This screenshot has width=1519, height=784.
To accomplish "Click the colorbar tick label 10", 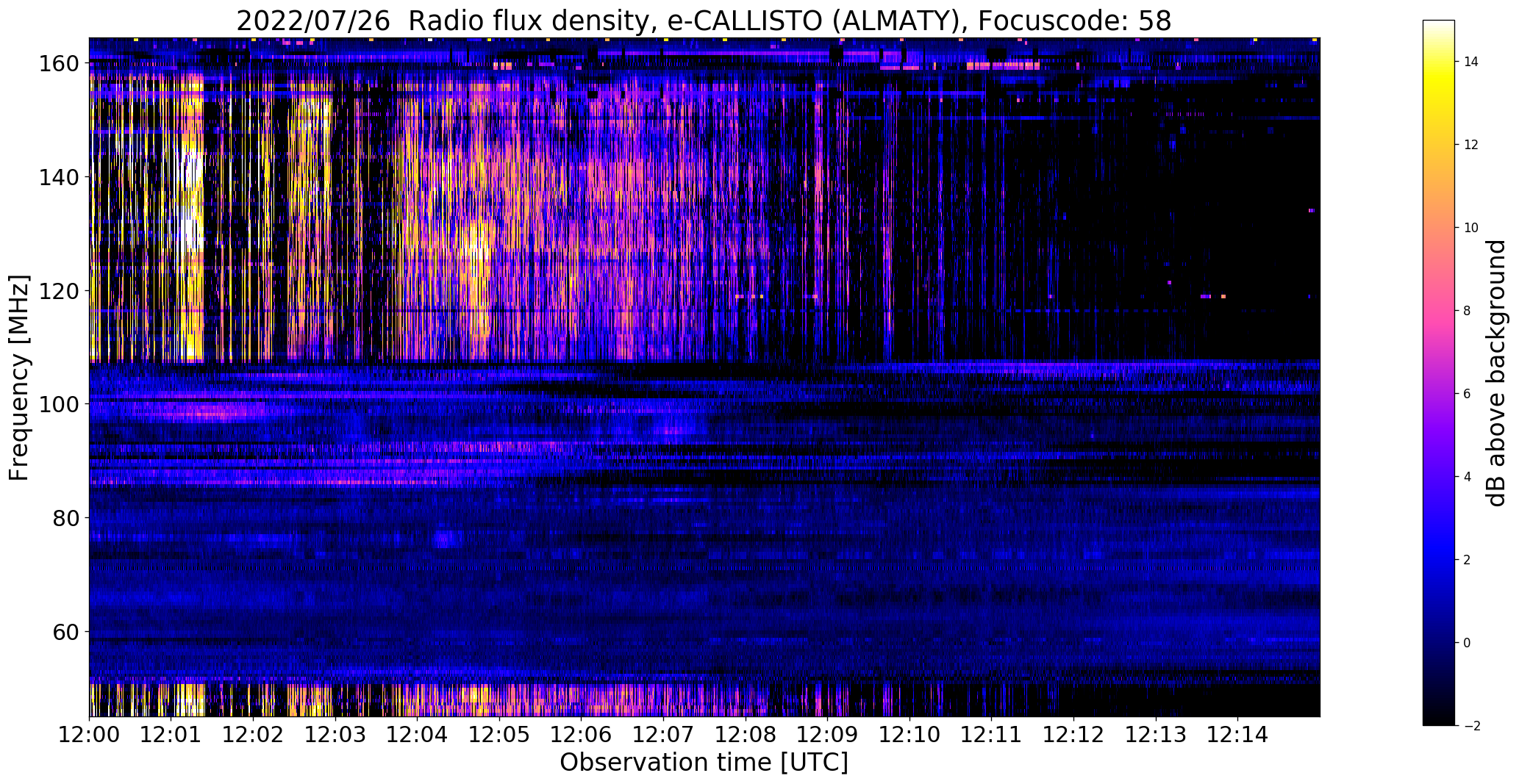I will click(1471, 228).
